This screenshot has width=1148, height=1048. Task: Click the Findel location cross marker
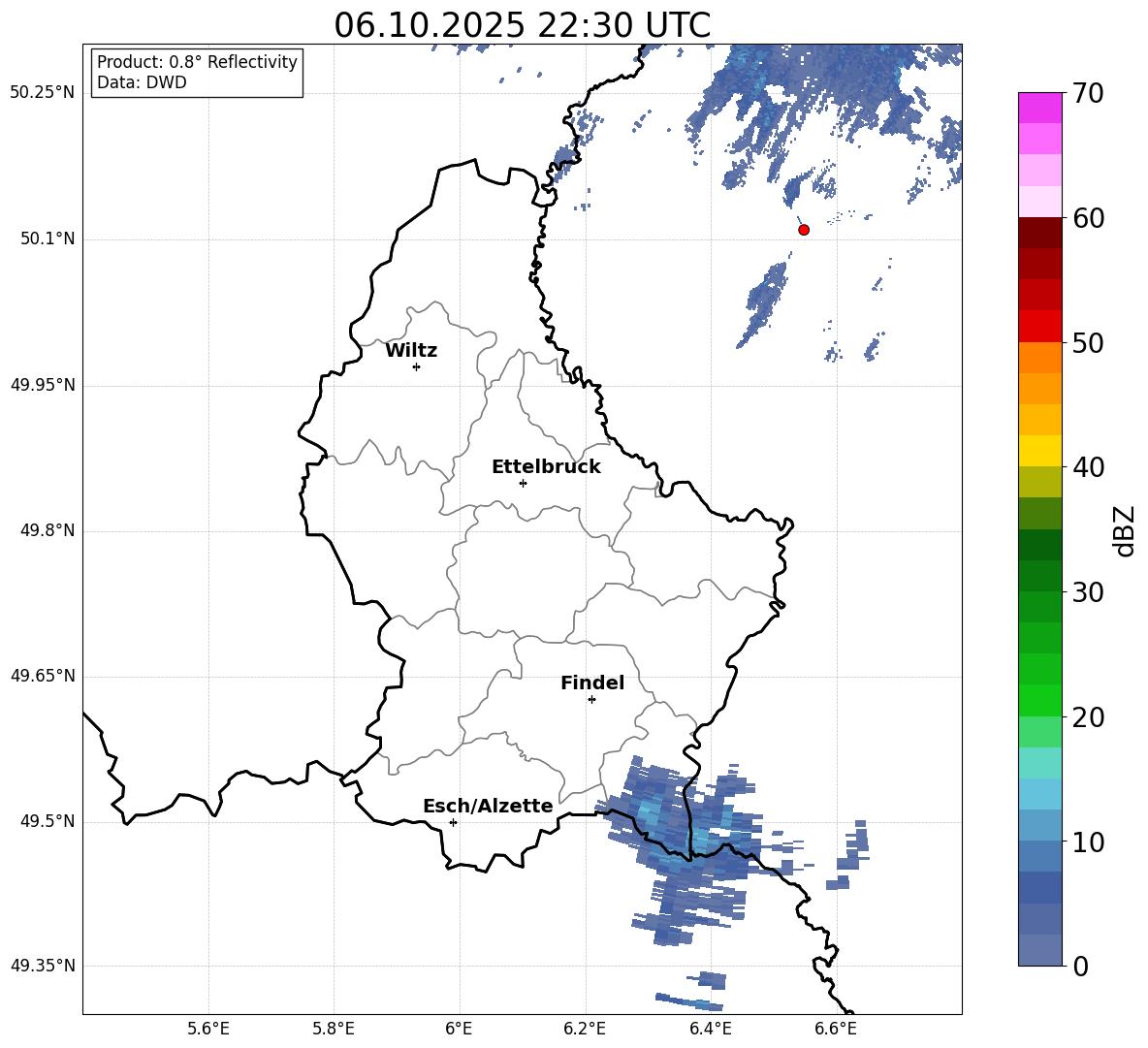point(591,700)
